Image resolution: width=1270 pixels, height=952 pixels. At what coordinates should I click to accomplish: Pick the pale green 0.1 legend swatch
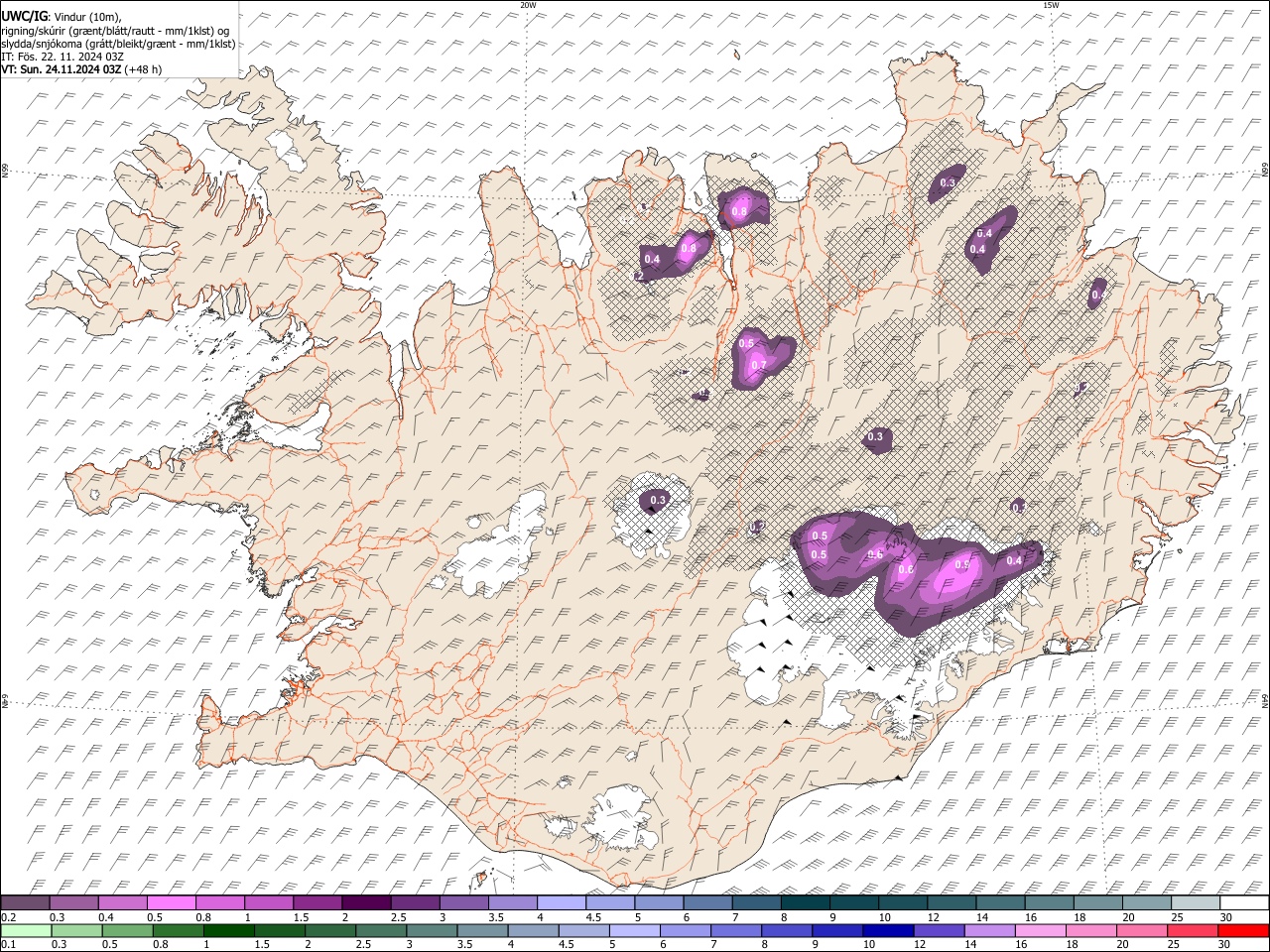25,930
